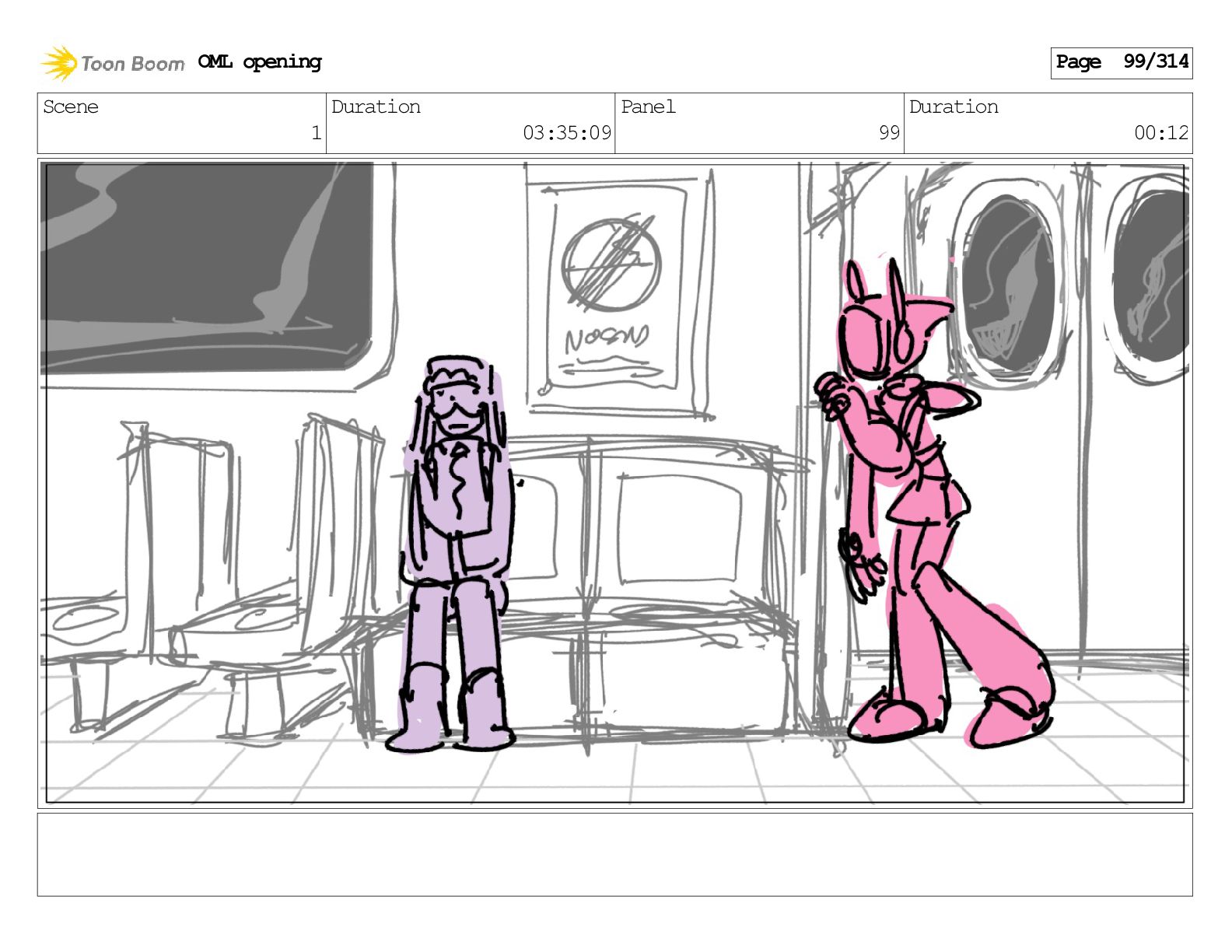Click the Duration label next to Scene
Screen dimensions: 1232x952
pos(376,107)
